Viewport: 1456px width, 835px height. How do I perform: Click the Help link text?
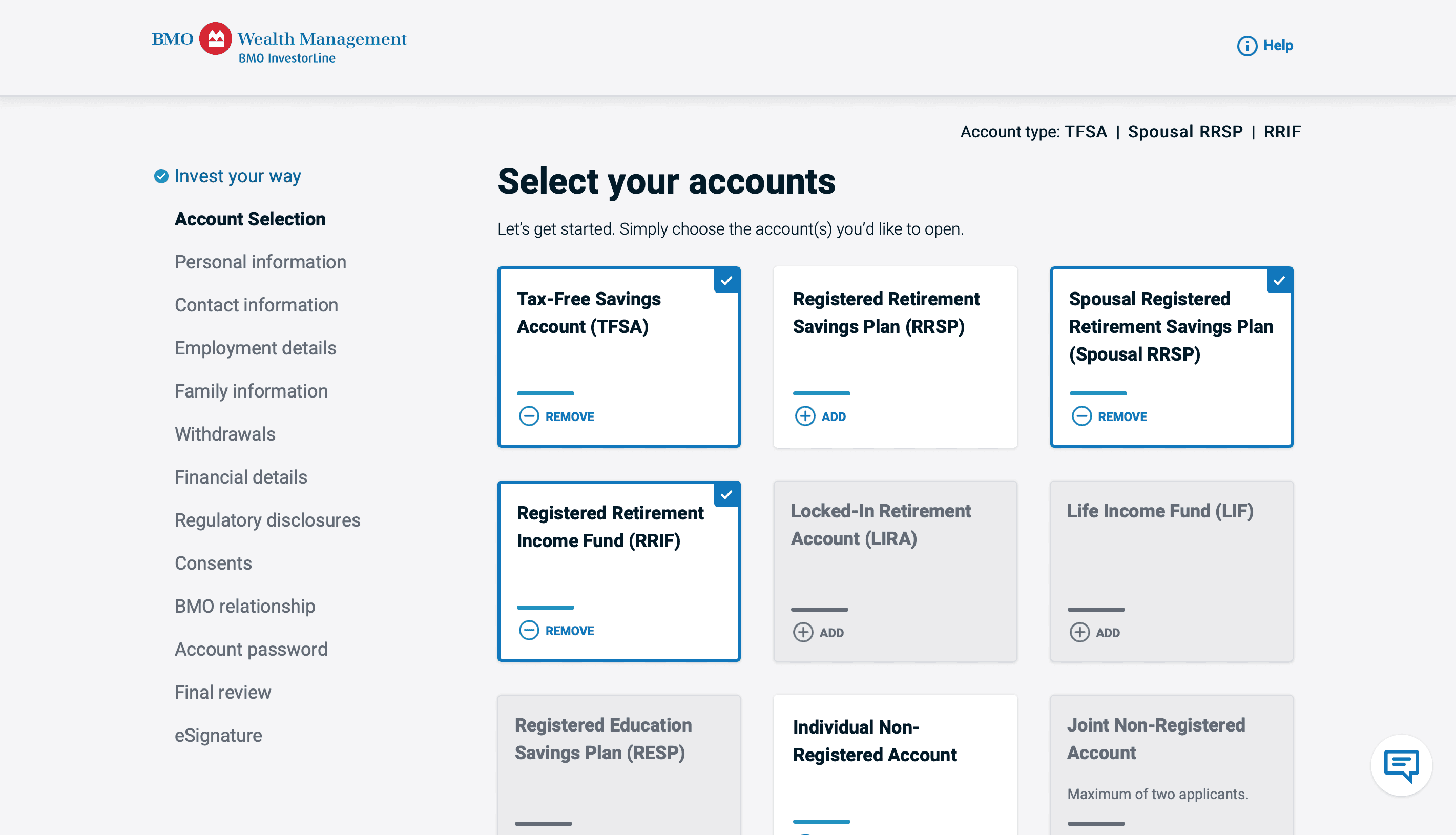[1278, 45]
